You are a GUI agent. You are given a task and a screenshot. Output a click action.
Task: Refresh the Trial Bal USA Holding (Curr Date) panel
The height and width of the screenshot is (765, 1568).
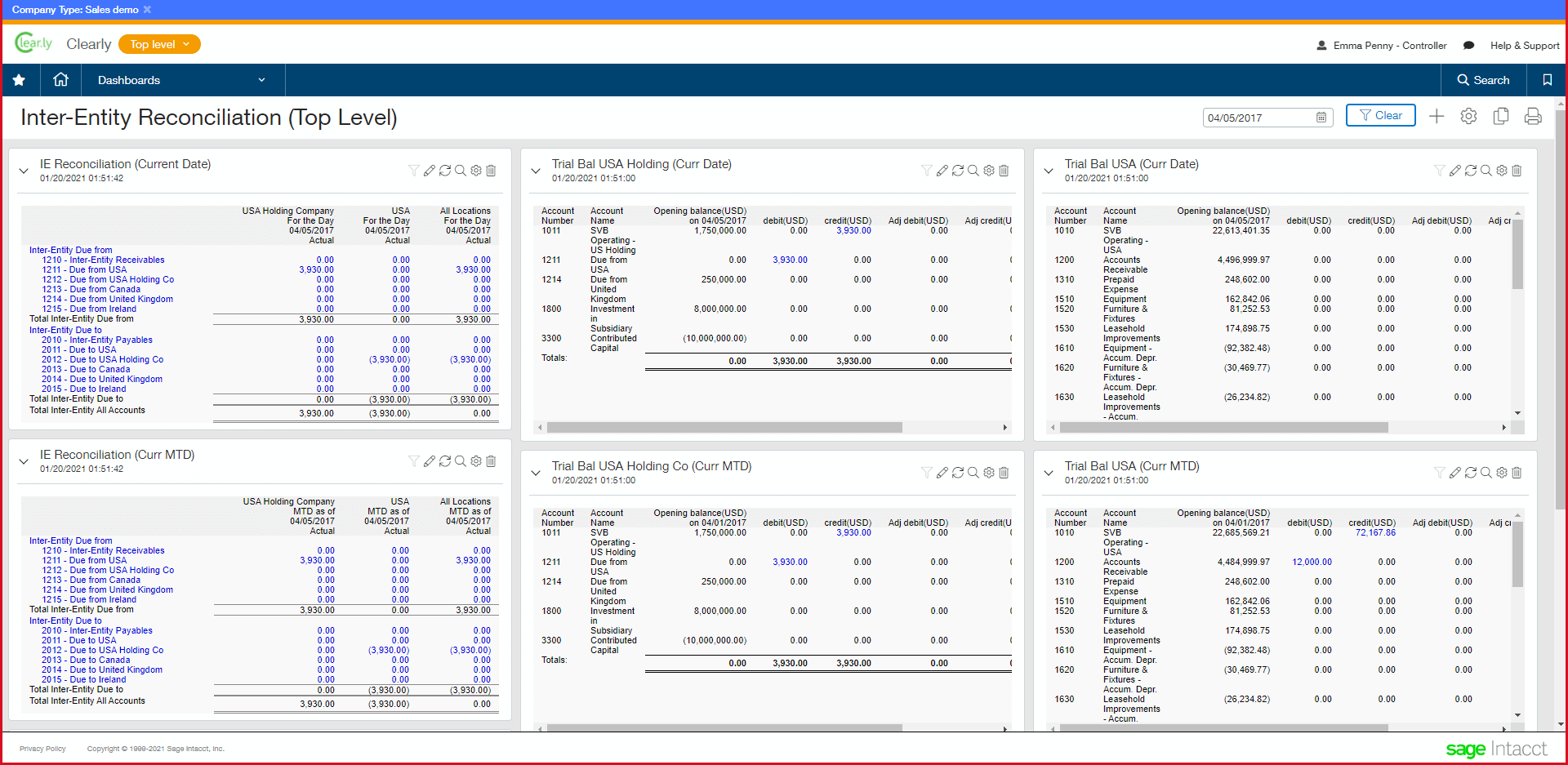point(958,171)
